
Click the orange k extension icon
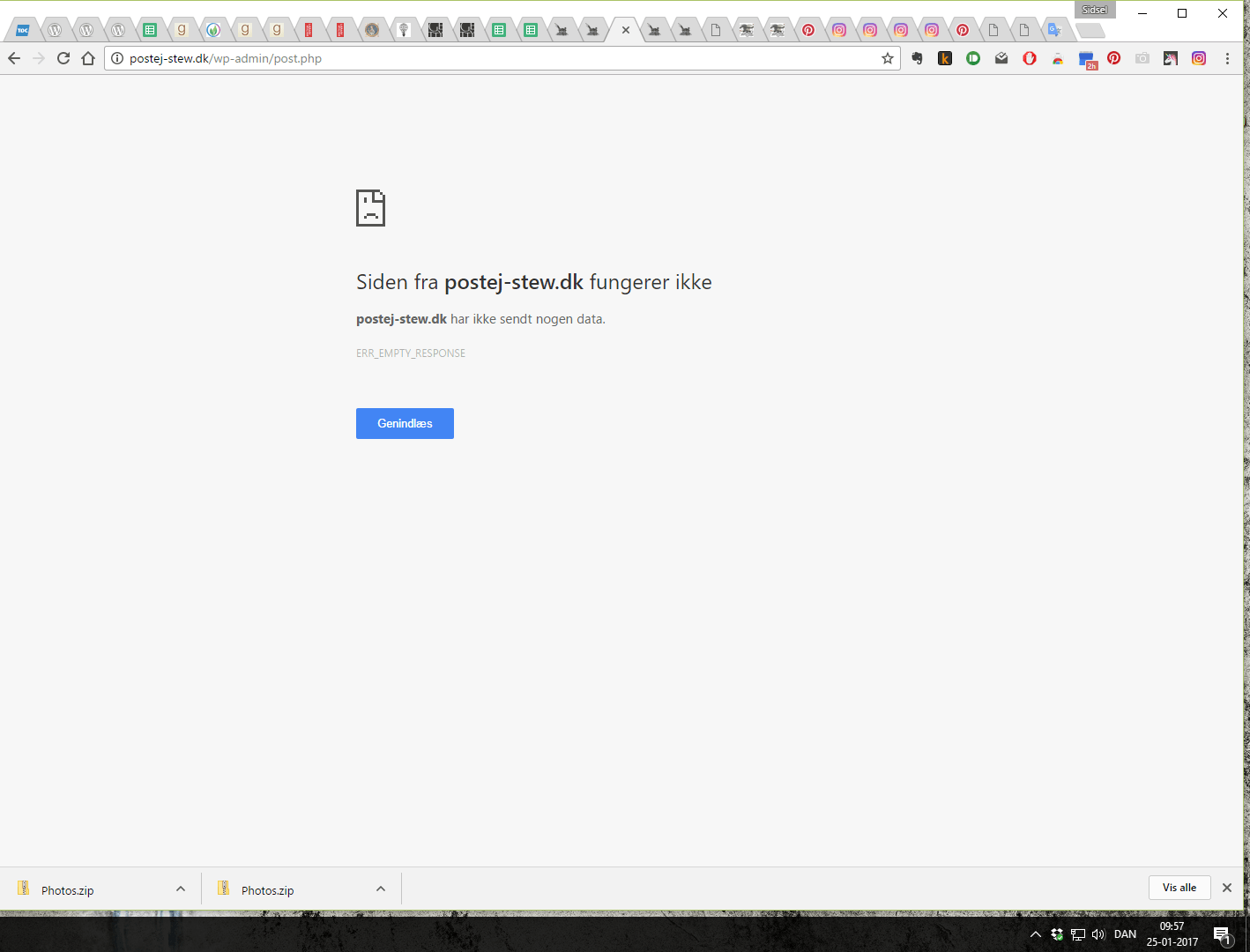point(945,58)
